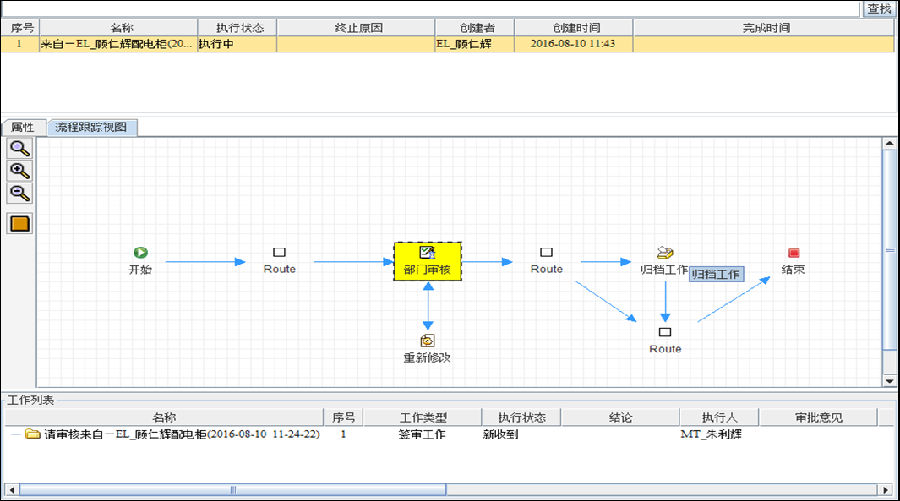Click the diagram vertical scrollbar down arrow
The width and height of the screenshot is (900, 501).
click(x=890, y=381)
